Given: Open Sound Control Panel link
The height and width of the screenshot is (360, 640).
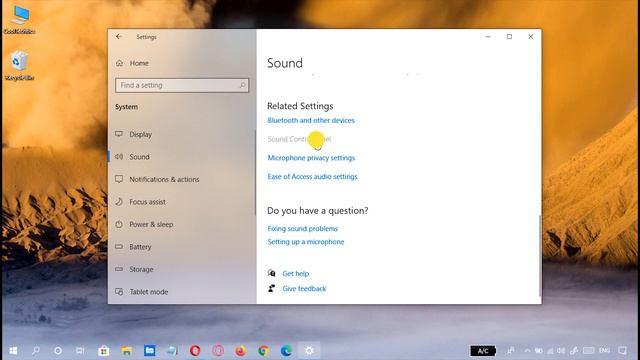Looking at the screenshot, I should (x=299, y=139).
